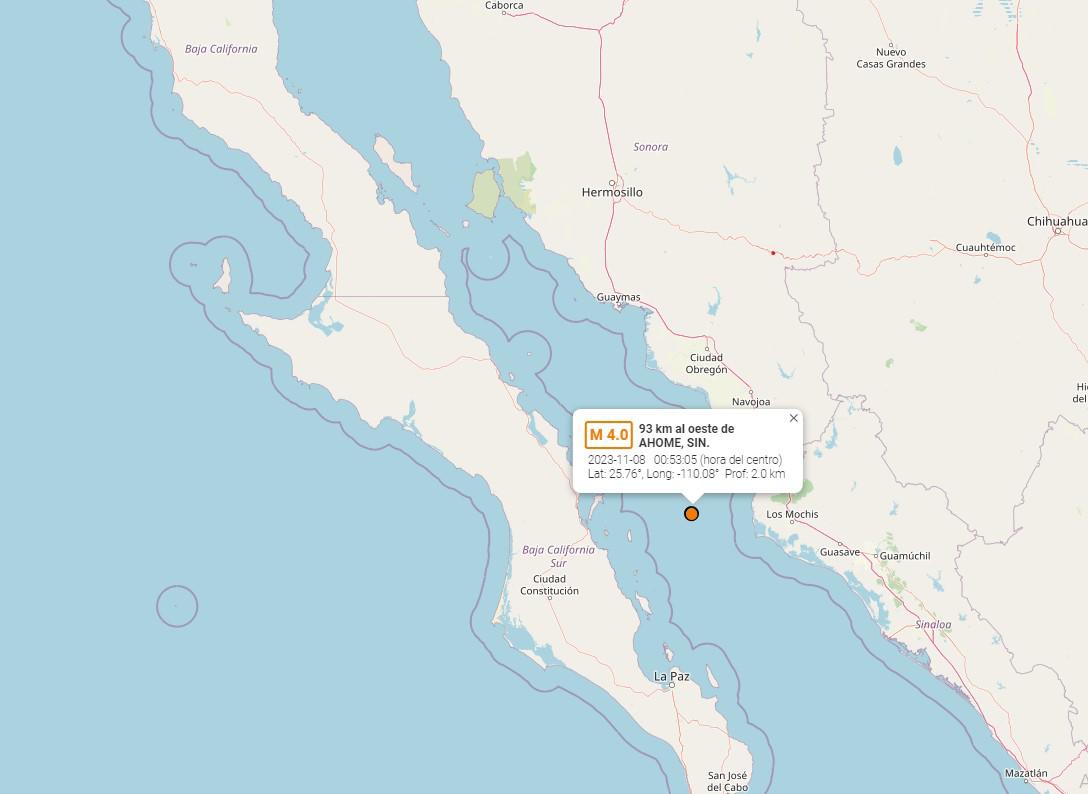Click the orange earthquake epicenter marker
Viewport: 1088px width, 794px height.
point(691,514)
